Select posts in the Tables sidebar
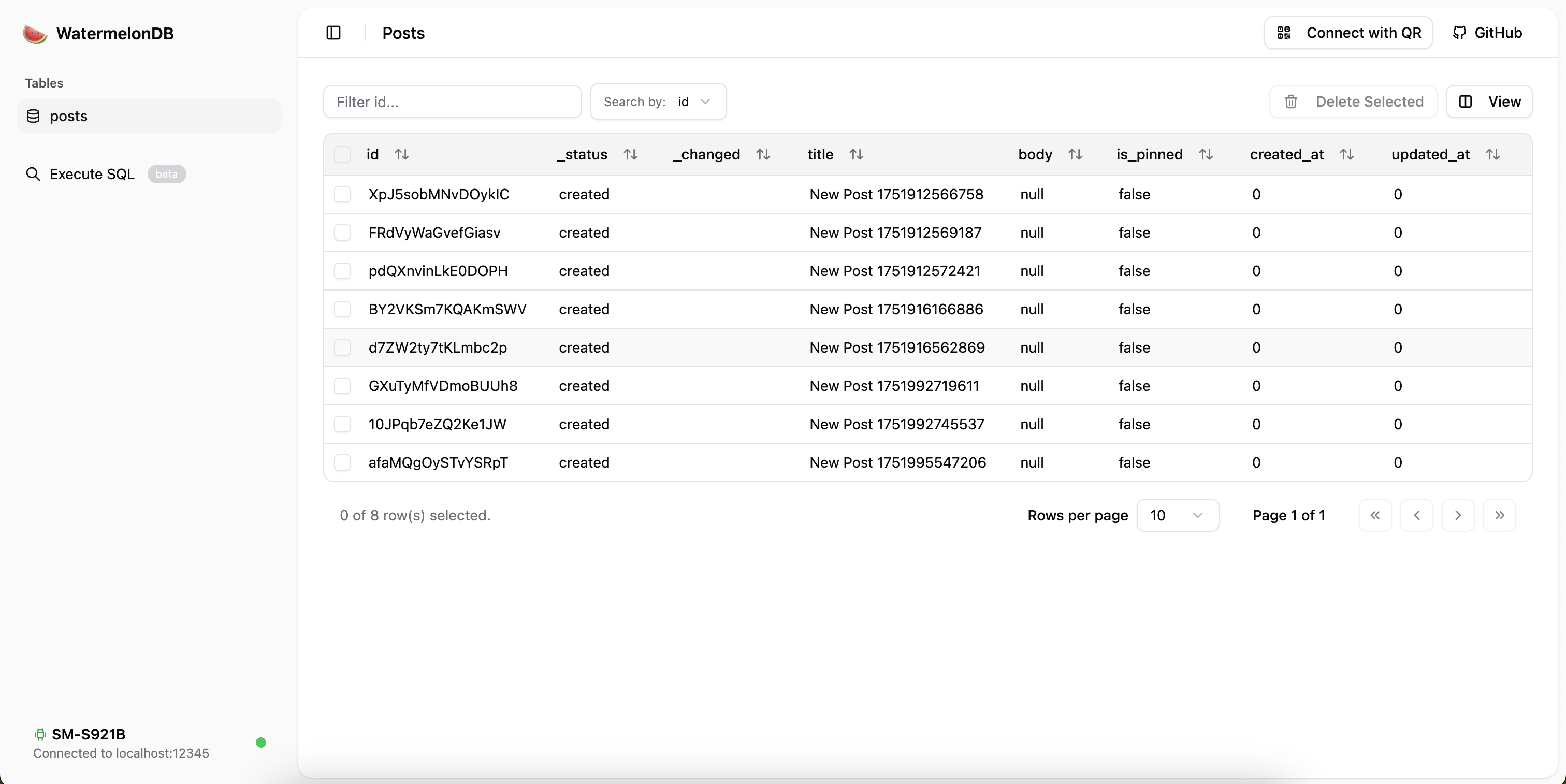1566x784 pixels. [69, 116]
